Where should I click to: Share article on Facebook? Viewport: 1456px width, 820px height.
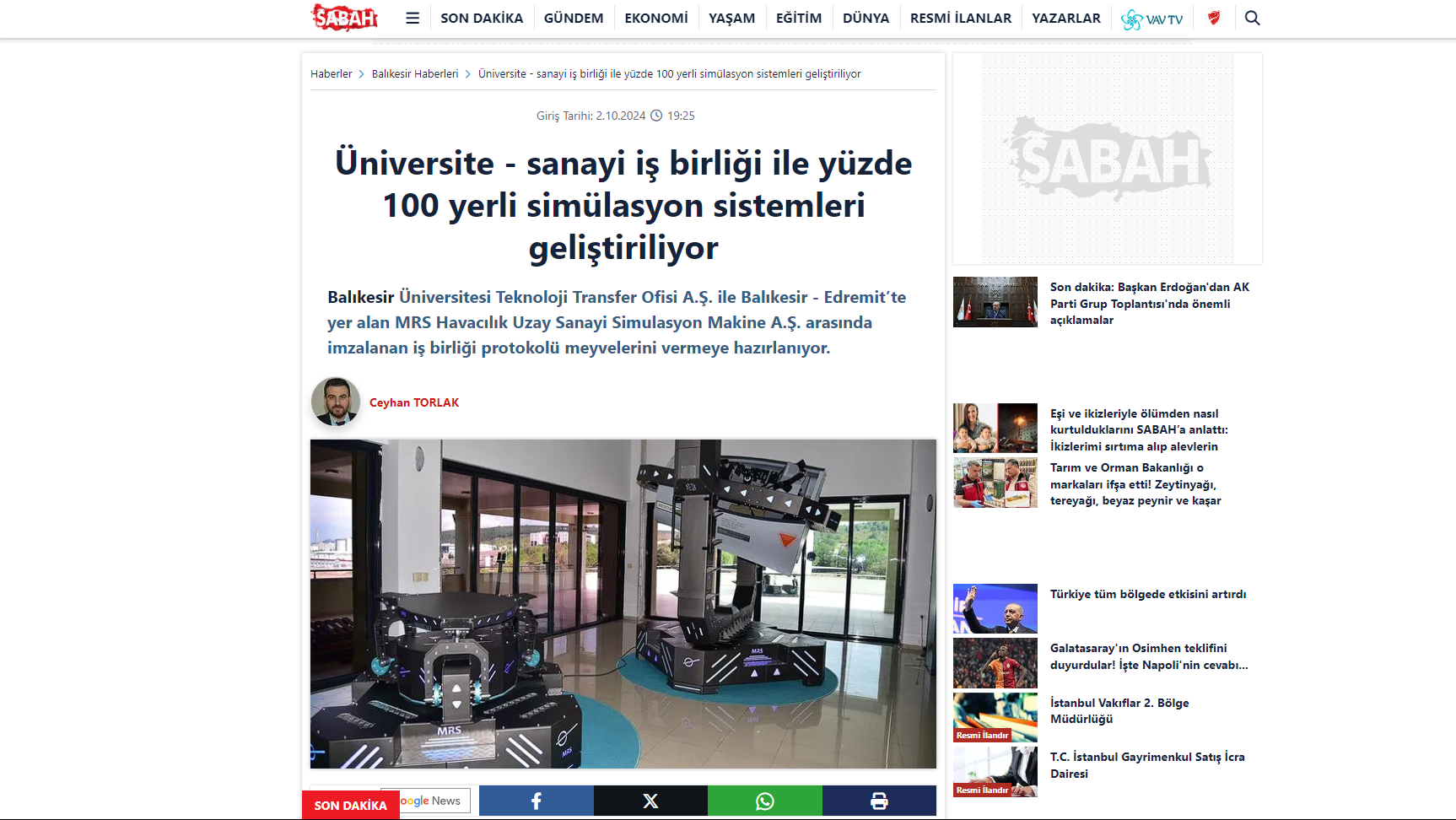[x=537, y=801]
